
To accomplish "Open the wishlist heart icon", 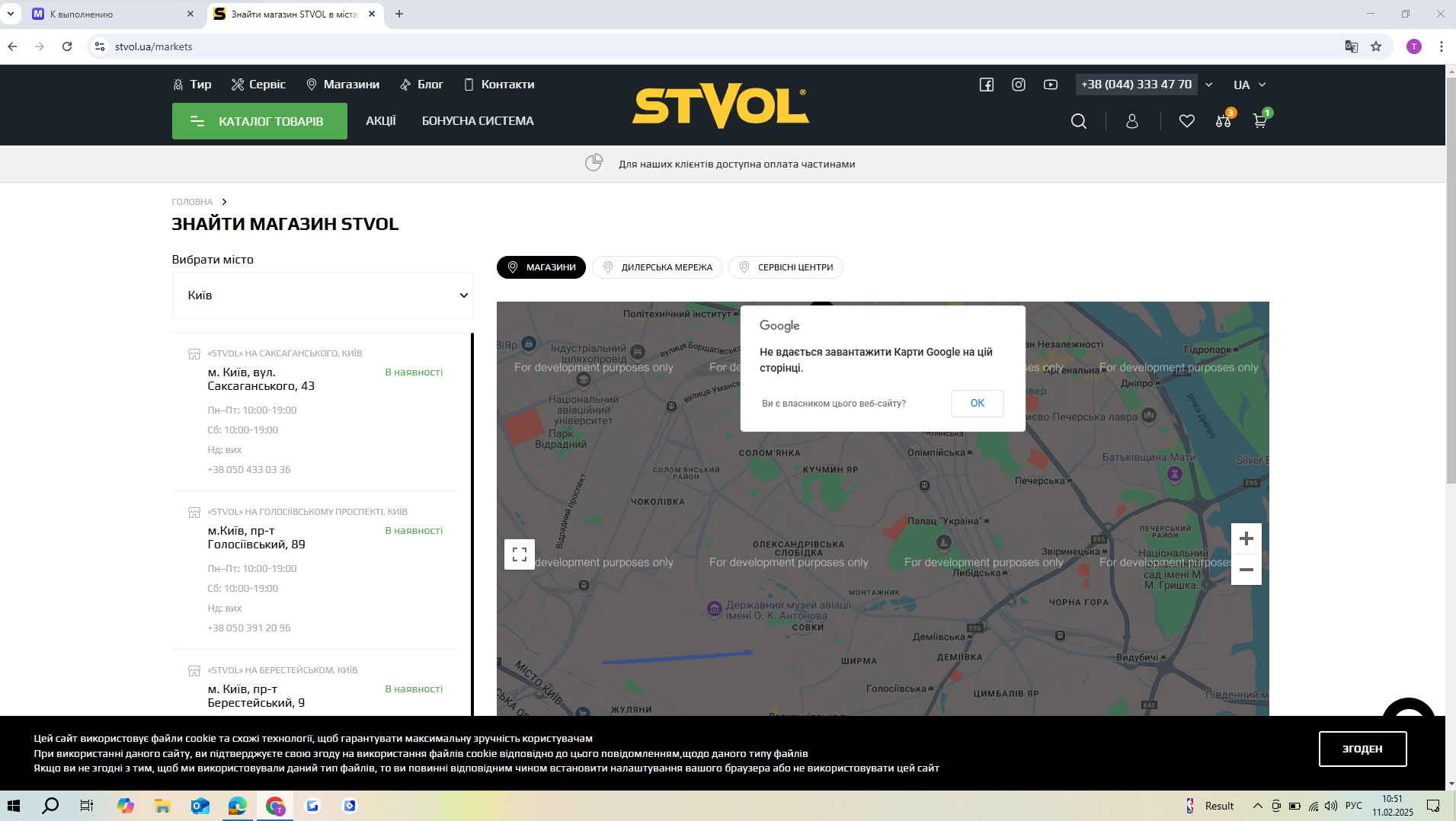I will click(x=1187, y=121).
